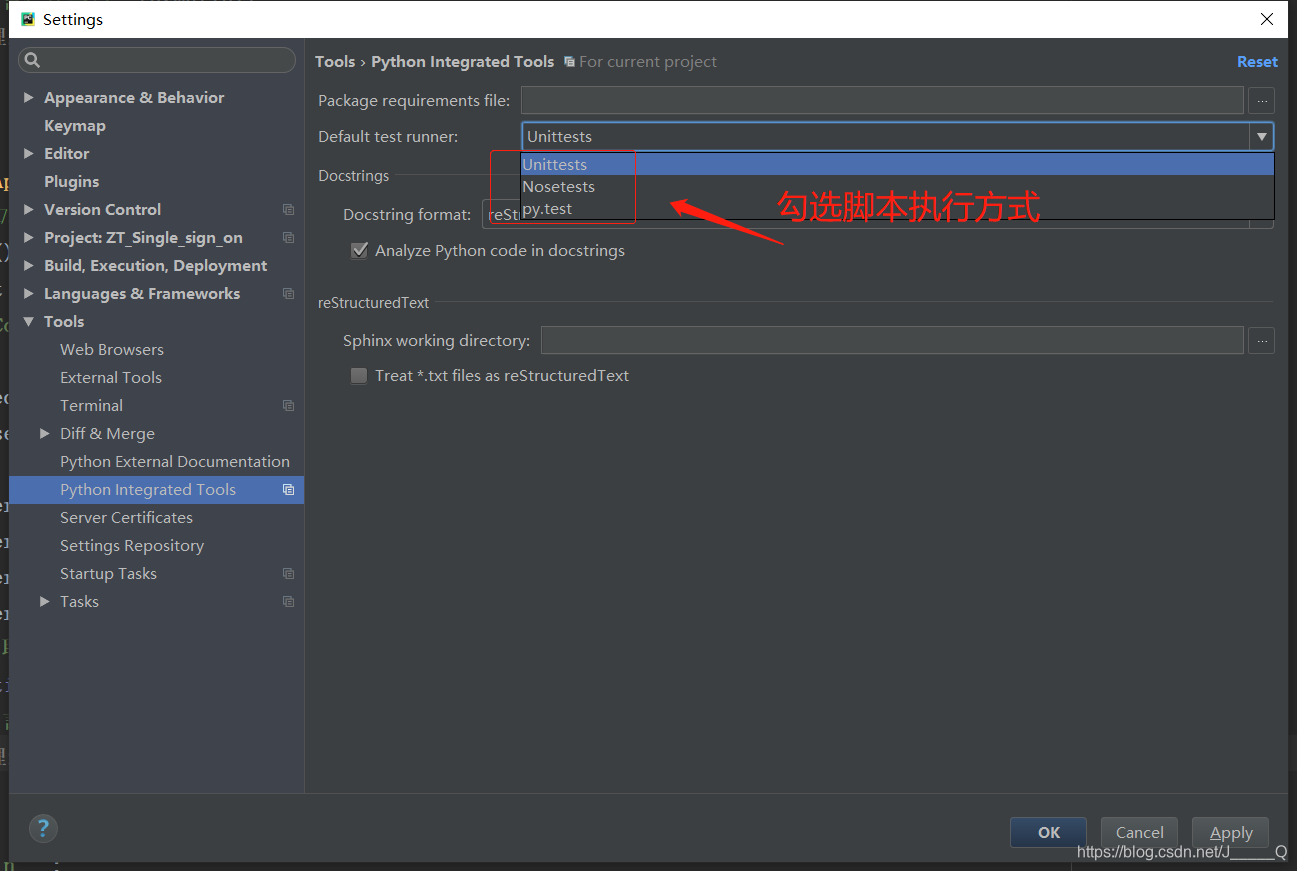The image size is (1297, 871).
Task: Click the Reset link
Action: [1257, 62]
